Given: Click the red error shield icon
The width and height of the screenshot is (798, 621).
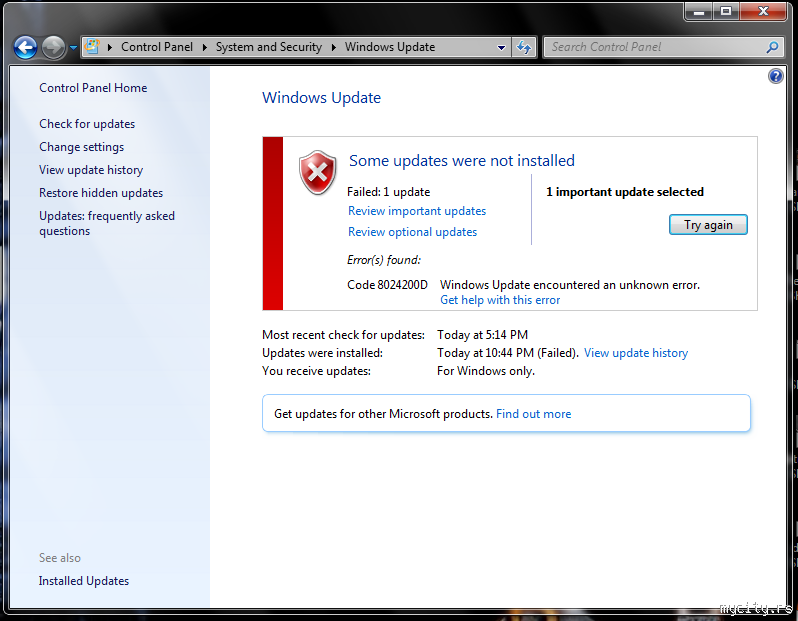Looking at the screenshot, I should 318,173.
